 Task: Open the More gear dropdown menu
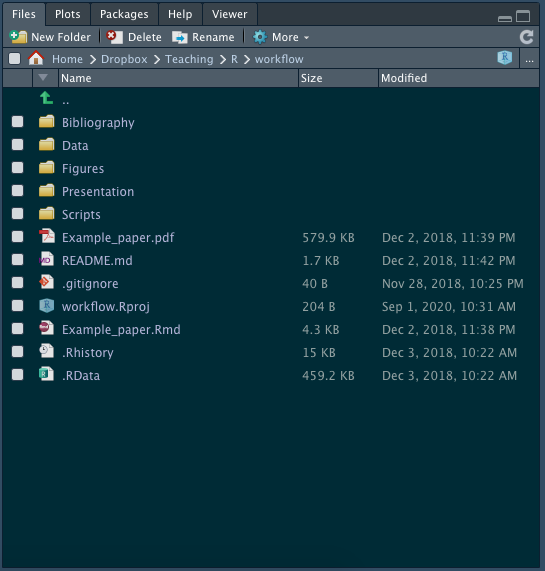pos(281,37)
